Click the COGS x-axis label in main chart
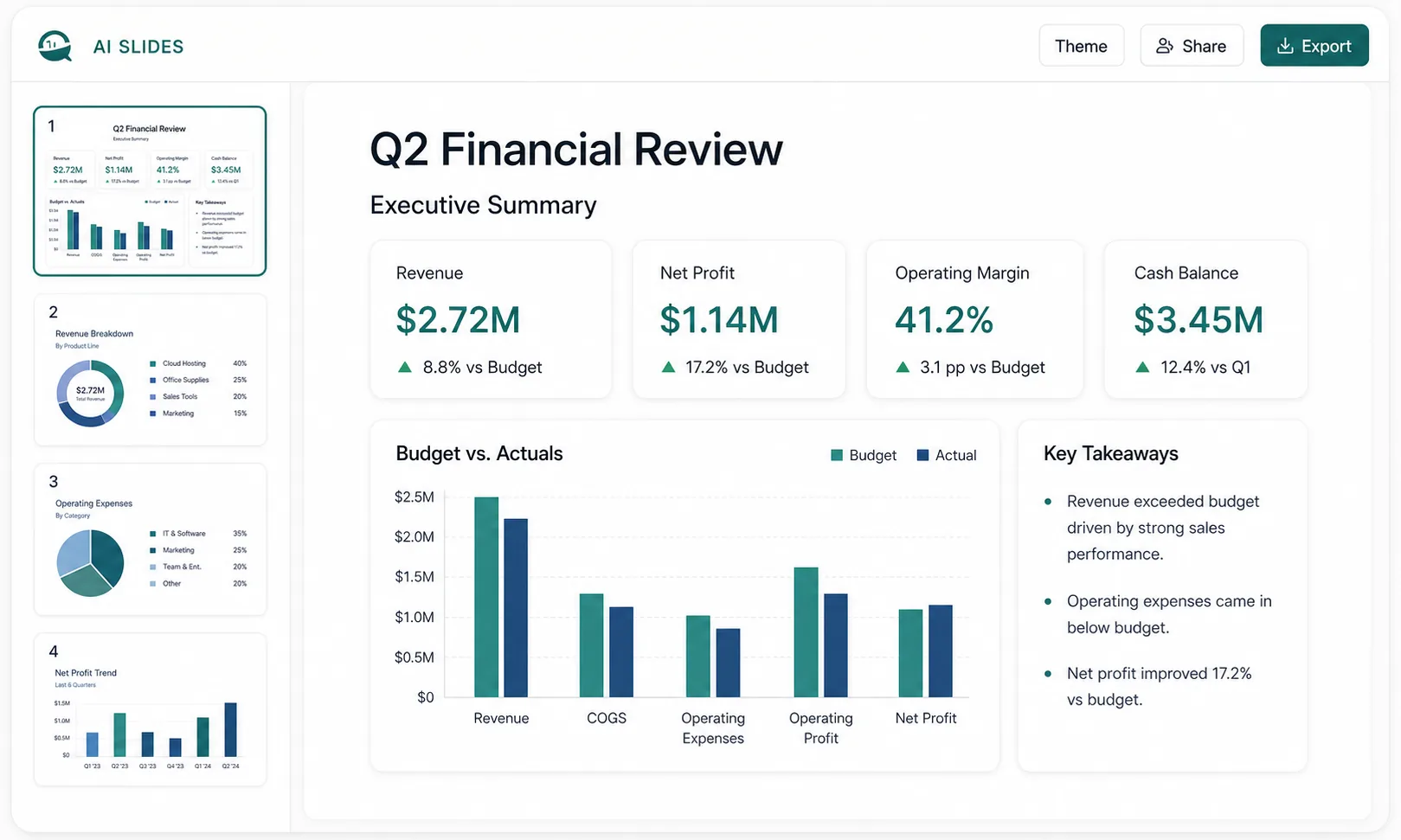Viewport: 1401px width, 840px height. click(607, 718)
